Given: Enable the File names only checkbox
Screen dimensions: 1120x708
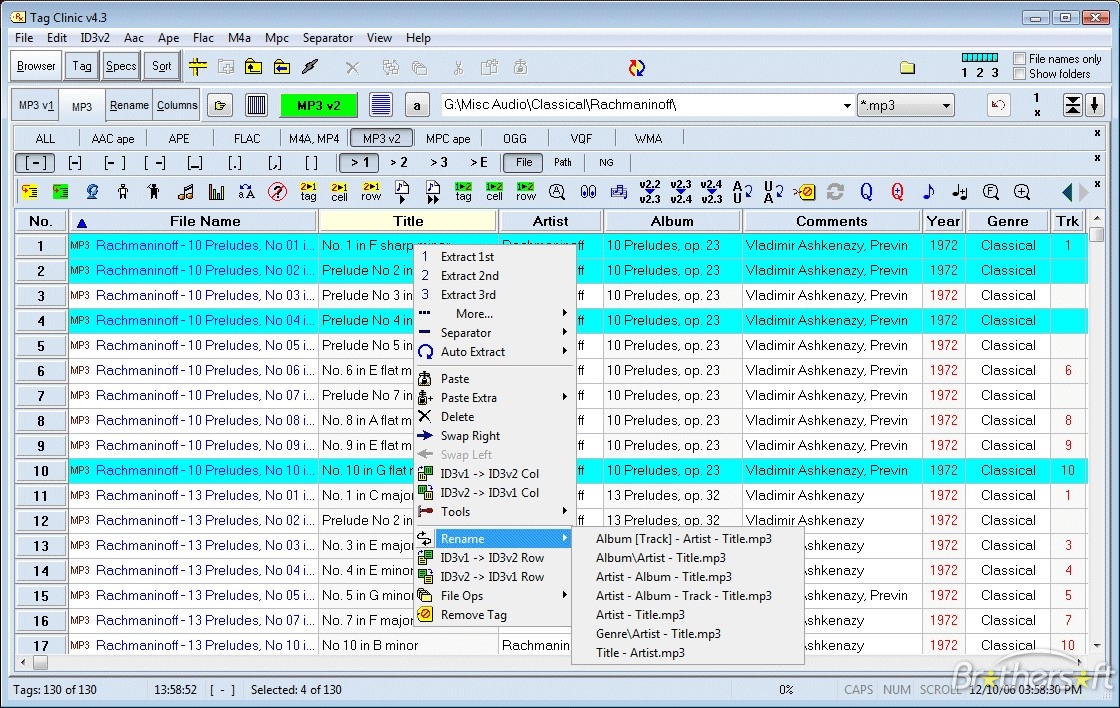Looking at the screenshot, I should tap(1020, 59).
